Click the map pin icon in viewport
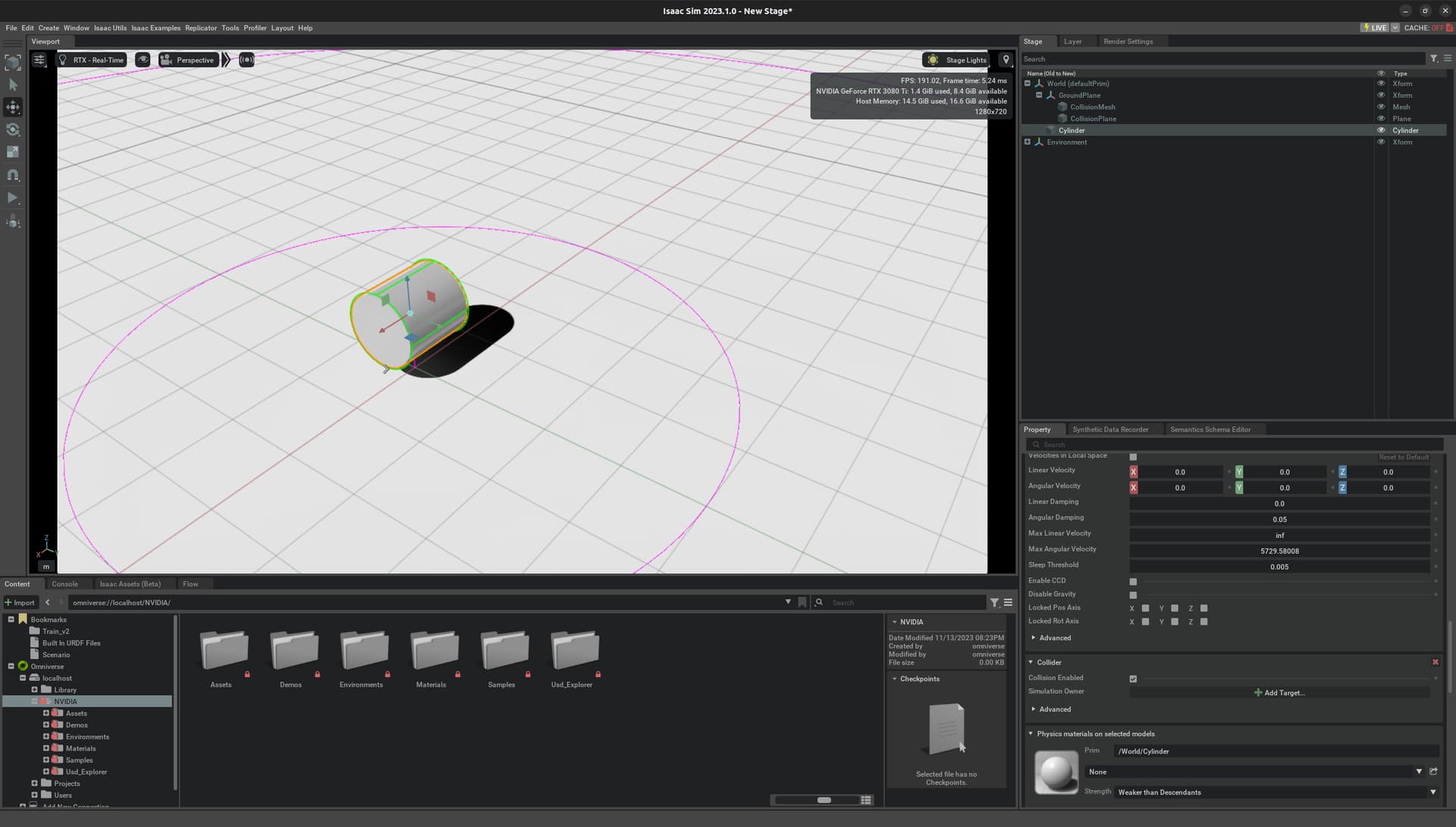The height and width of the screenshot is (827, 1456). pyautogui.click(x=1006, y=60)
